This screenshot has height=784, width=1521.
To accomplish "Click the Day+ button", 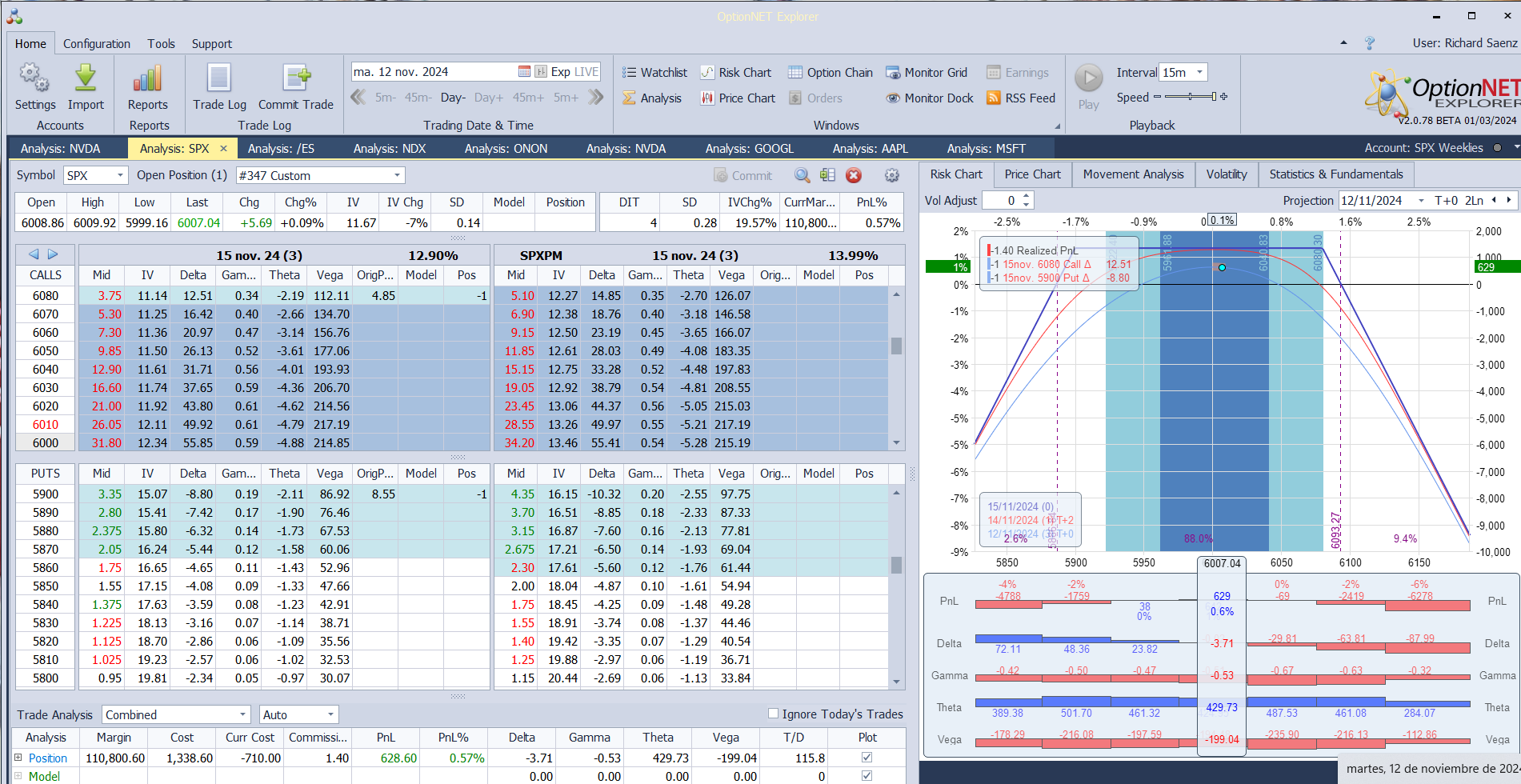I will (489, 98).
